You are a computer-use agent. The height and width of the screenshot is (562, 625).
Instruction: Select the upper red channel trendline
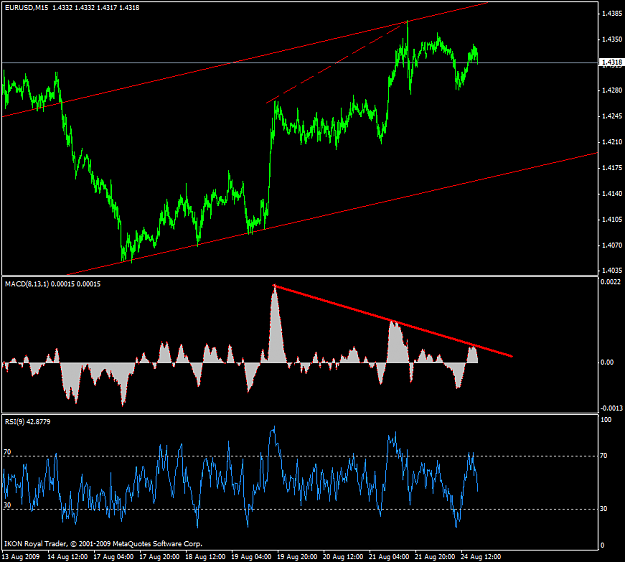tap(245, 59)
